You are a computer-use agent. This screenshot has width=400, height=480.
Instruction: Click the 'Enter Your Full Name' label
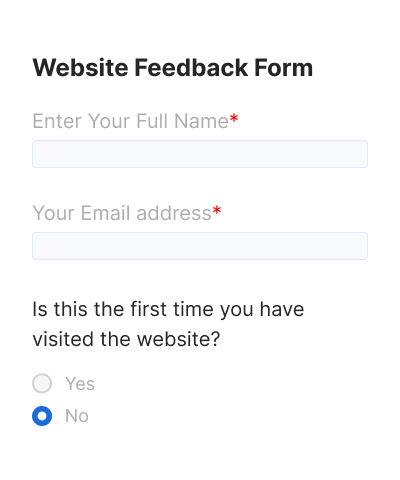tap(130, 121)
